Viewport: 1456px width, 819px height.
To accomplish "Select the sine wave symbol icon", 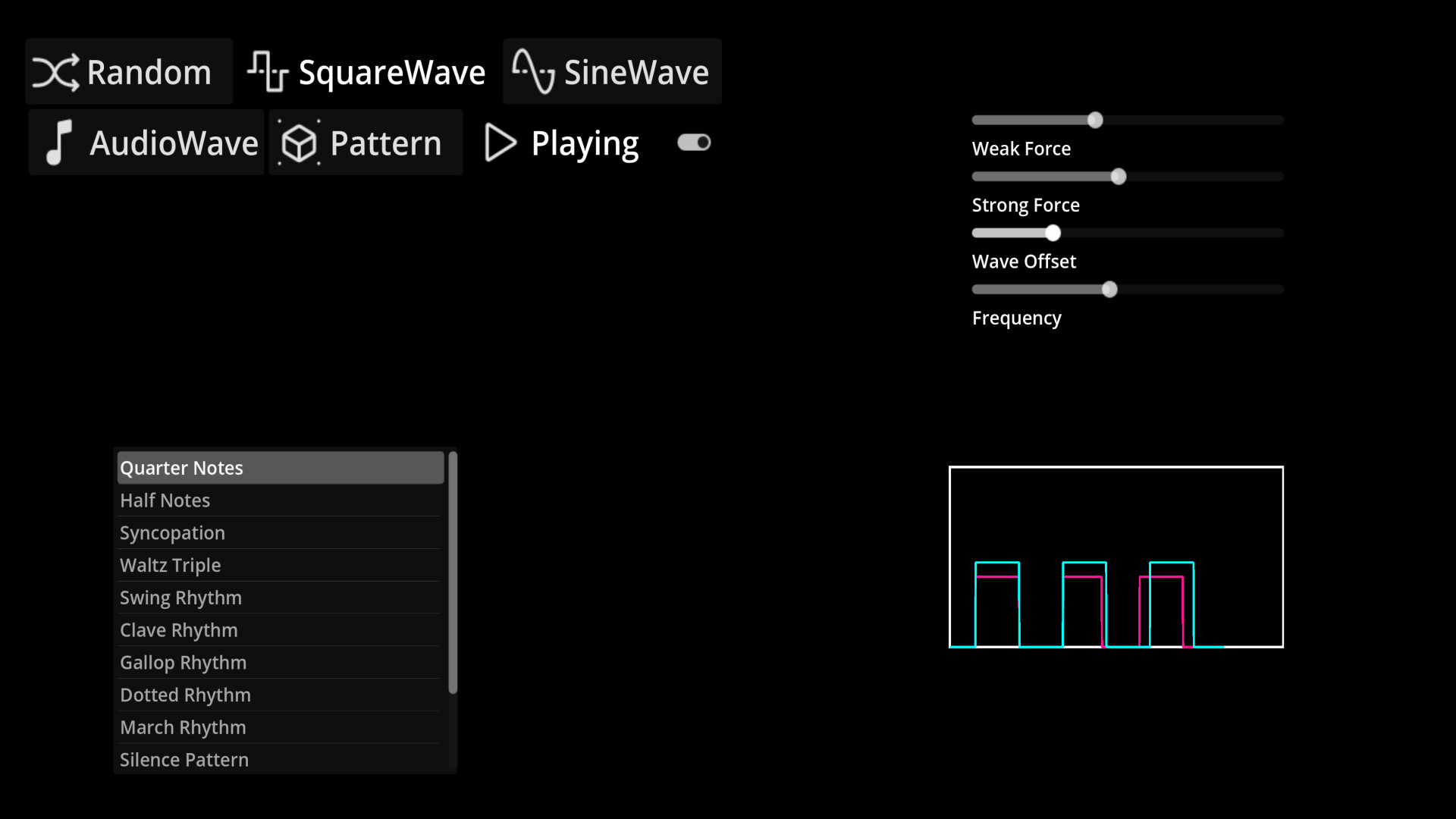I will (x=533, y=71).
